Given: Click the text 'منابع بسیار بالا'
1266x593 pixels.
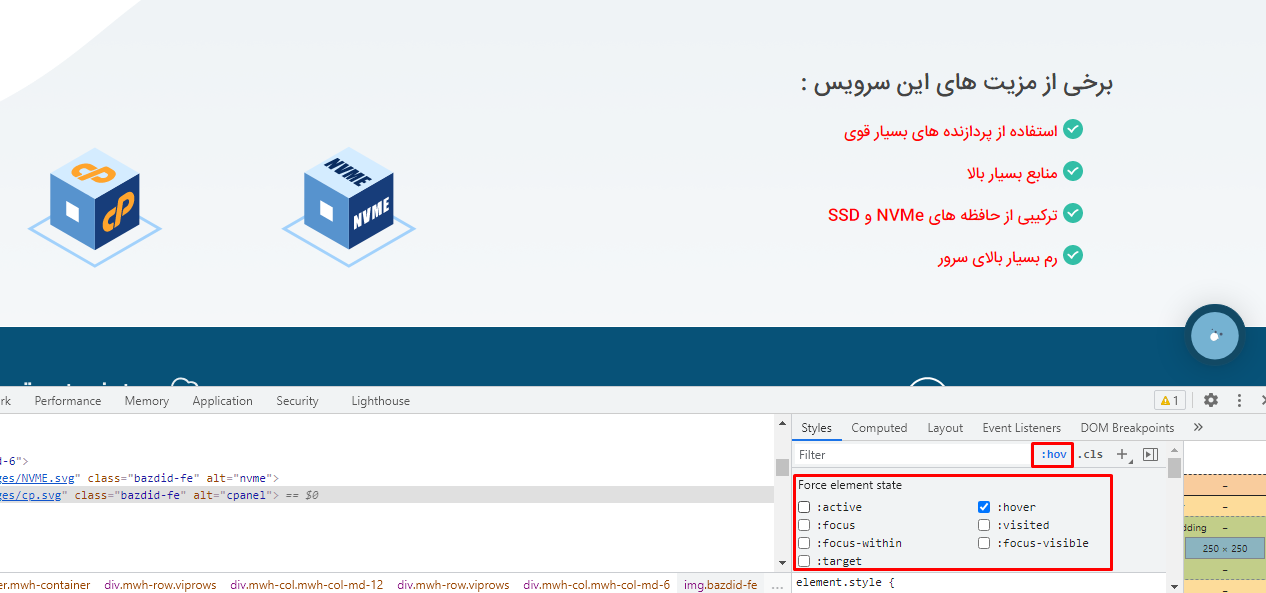Looking at the screenshot, I should point(1012,173).
